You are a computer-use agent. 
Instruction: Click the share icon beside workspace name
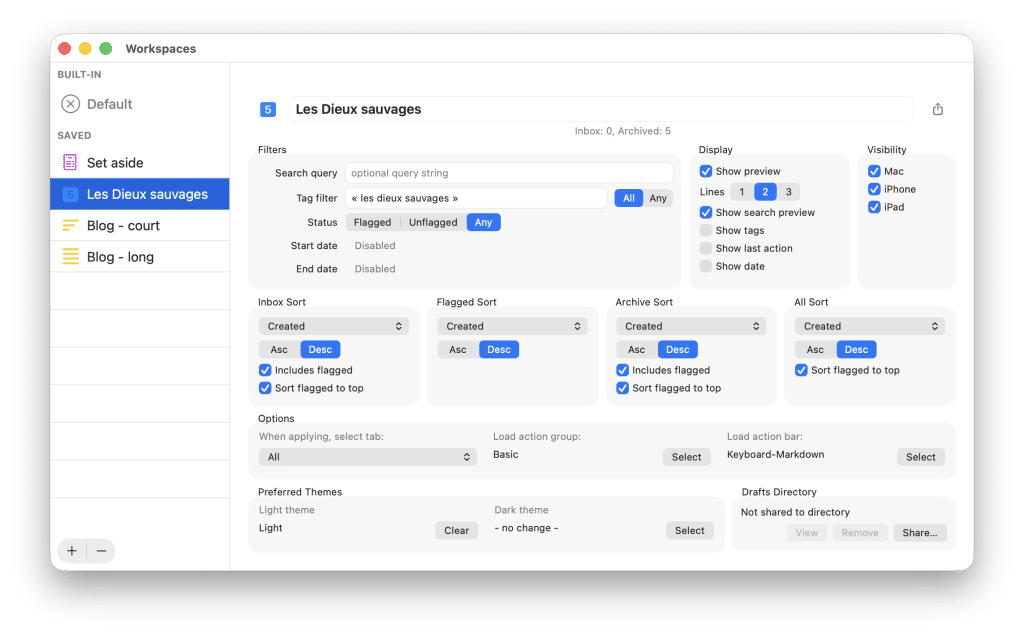coord(937,109)
